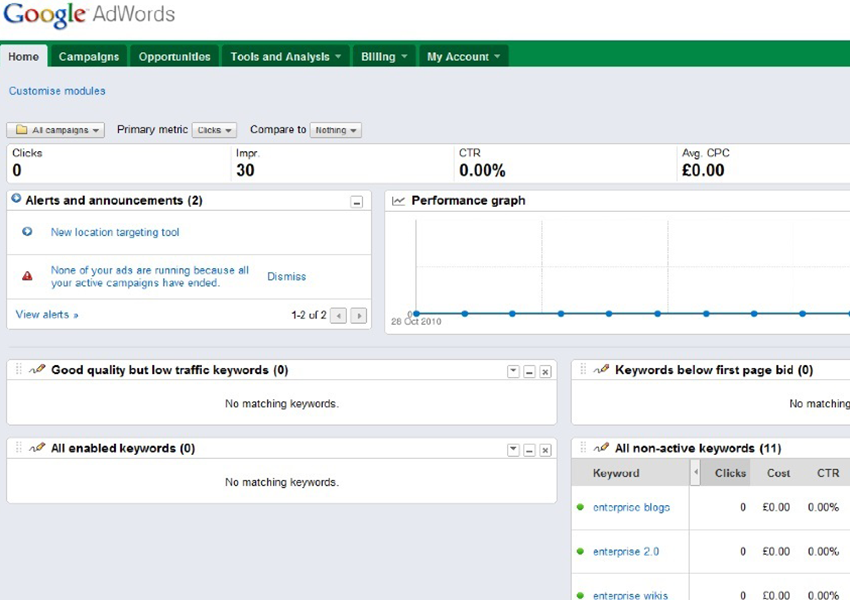Click pencil icon of Good quality low traffic module
Image resolution: width=851 pixels, height=600 pixels.
[37, 369]
